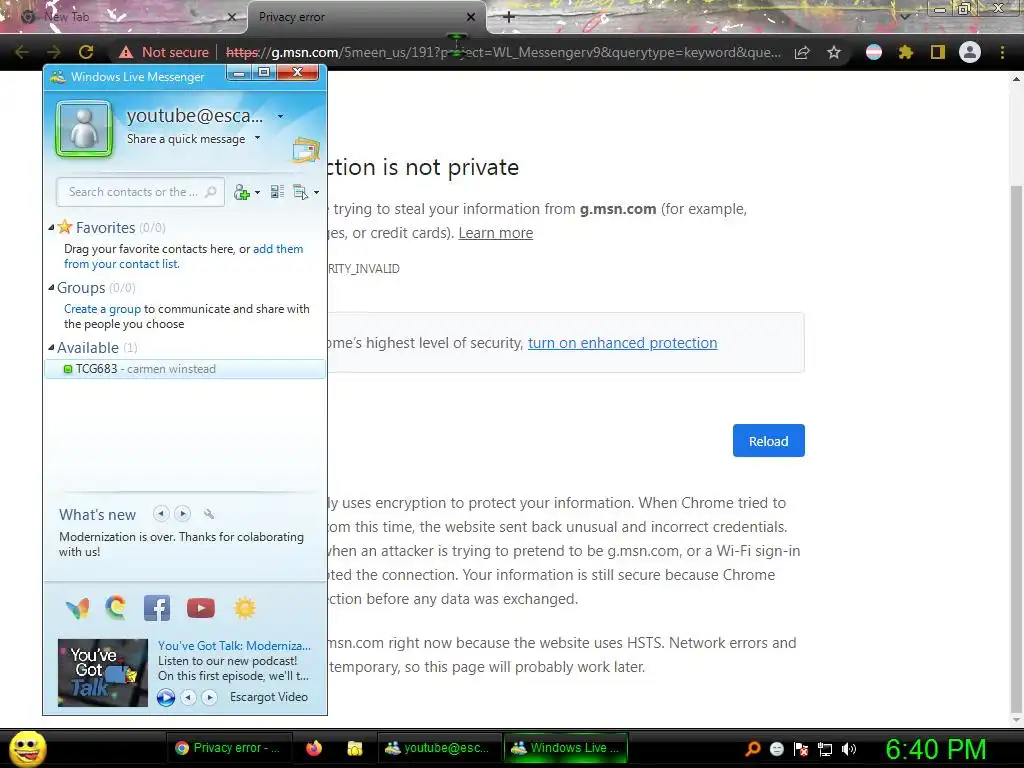1024x768 pixels.
Task: Collapse the Available contacts section
Action: pyautogui.click(x=52, y=347)
